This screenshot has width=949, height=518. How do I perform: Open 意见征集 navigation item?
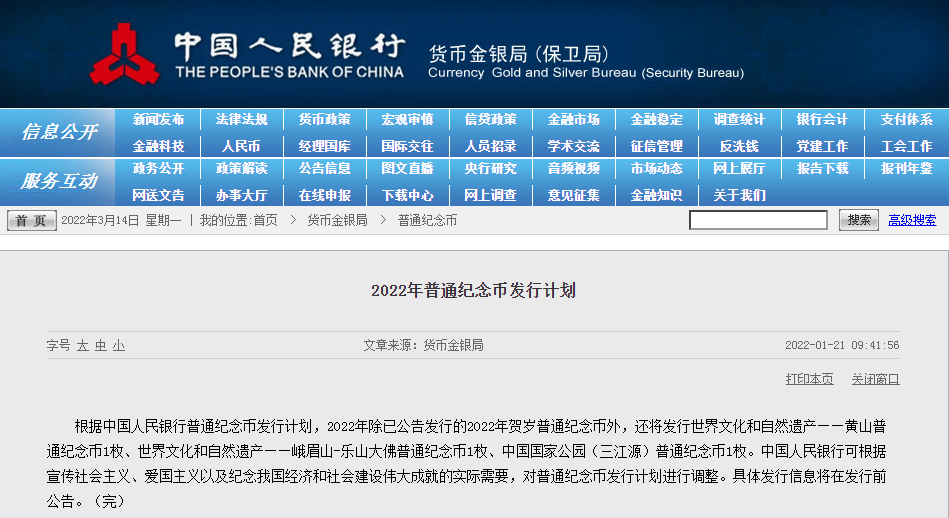tap(573, 195)
